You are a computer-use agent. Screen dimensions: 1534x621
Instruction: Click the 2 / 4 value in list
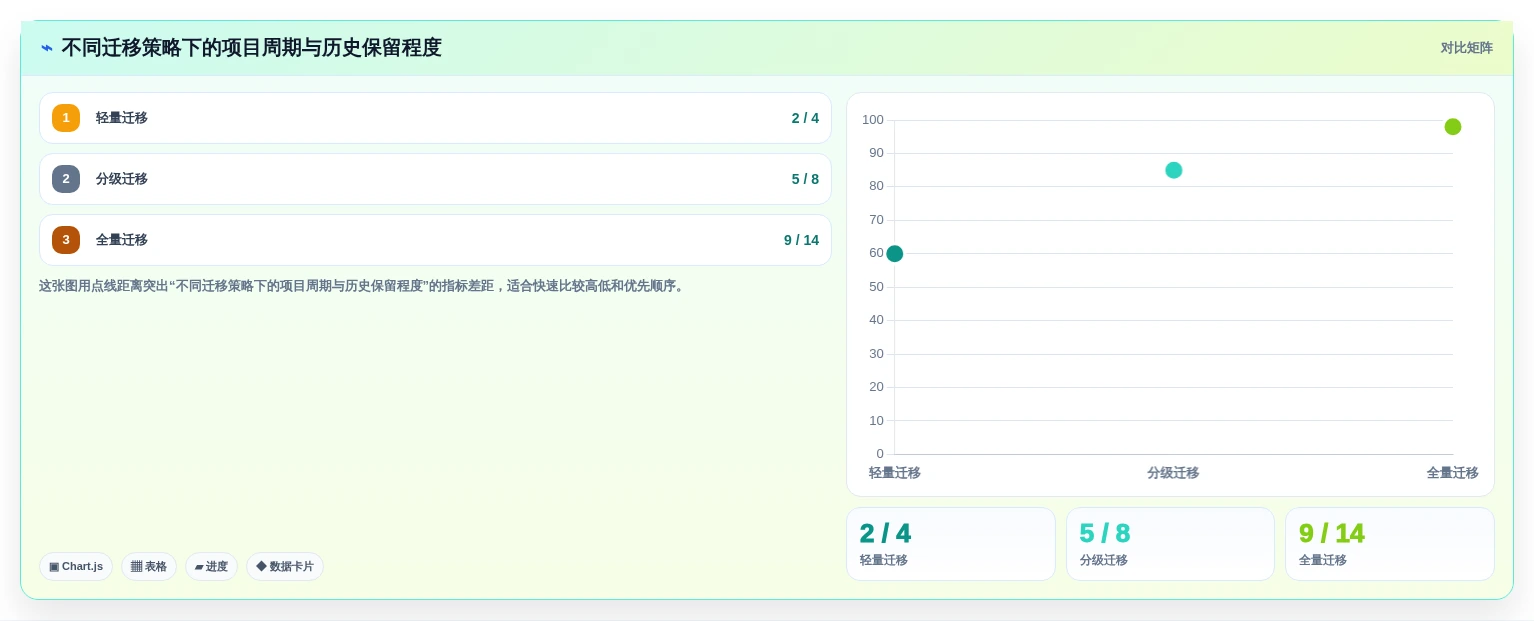click(x=805, y=118)
